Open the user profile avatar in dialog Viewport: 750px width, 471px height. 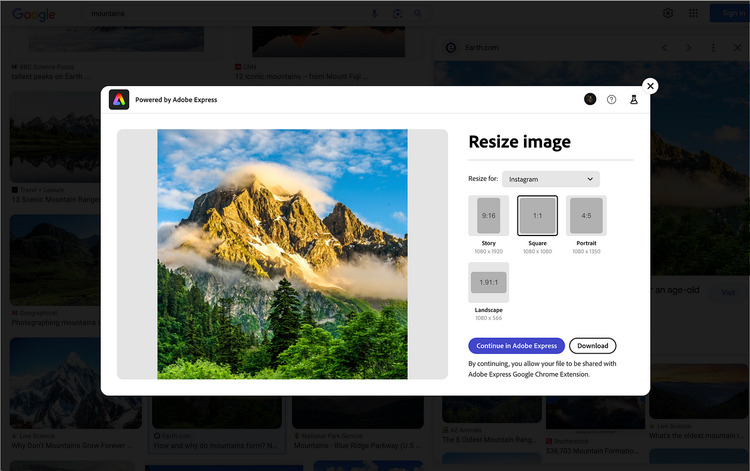click(x=590, y=99)
